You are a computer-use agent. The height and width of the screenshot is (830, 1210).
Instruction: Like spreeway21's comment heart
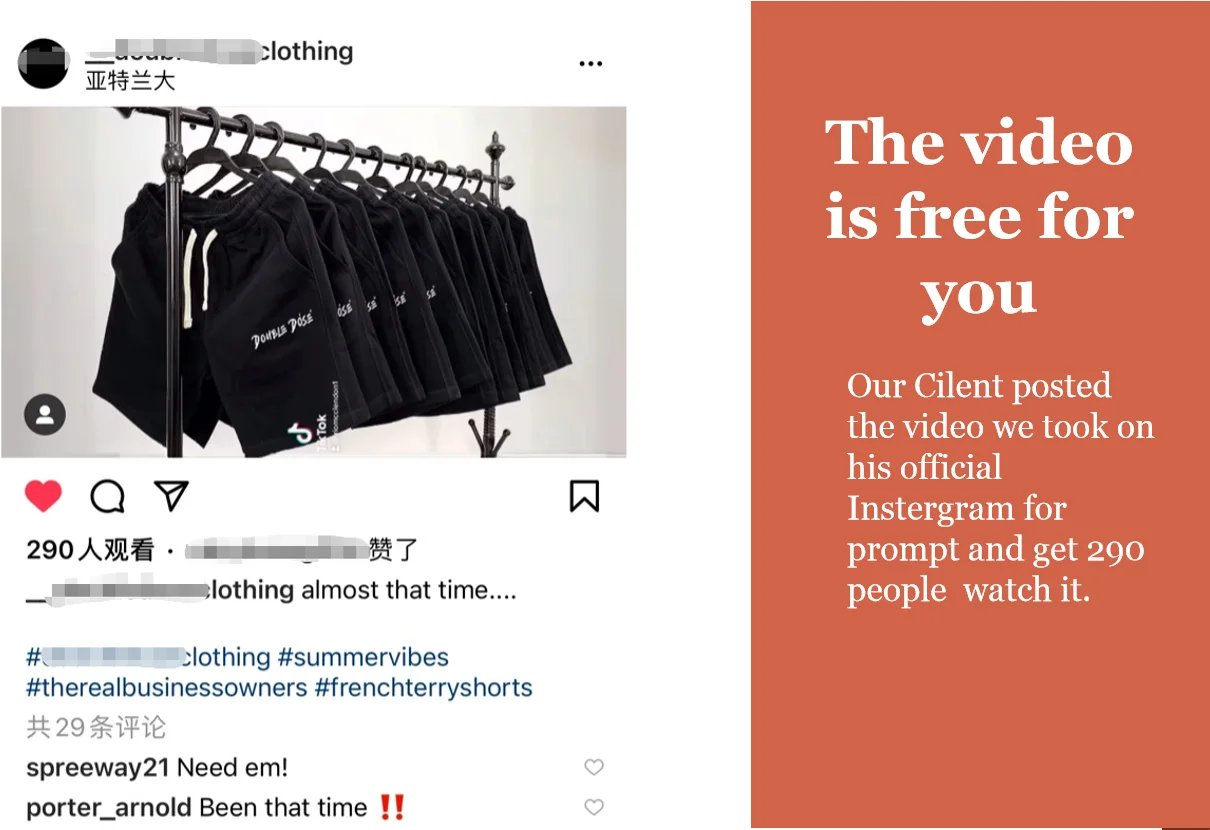(594, 767)
